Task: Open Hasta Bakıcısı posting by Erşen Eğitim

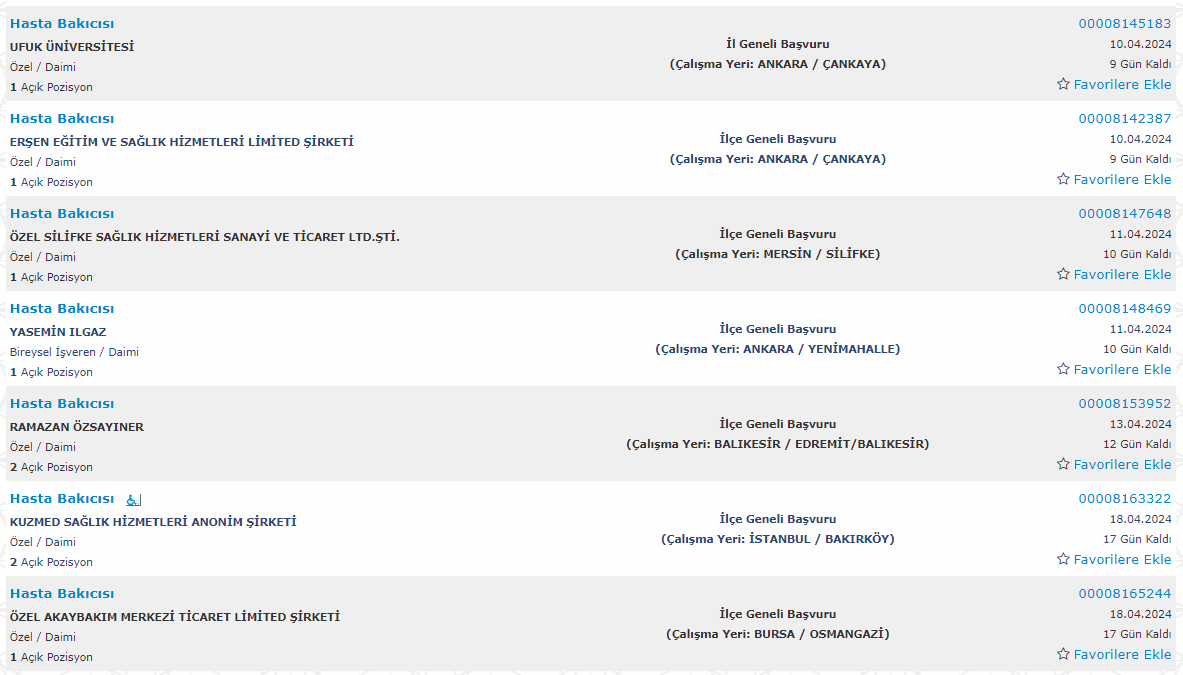Action: [62, 118]
